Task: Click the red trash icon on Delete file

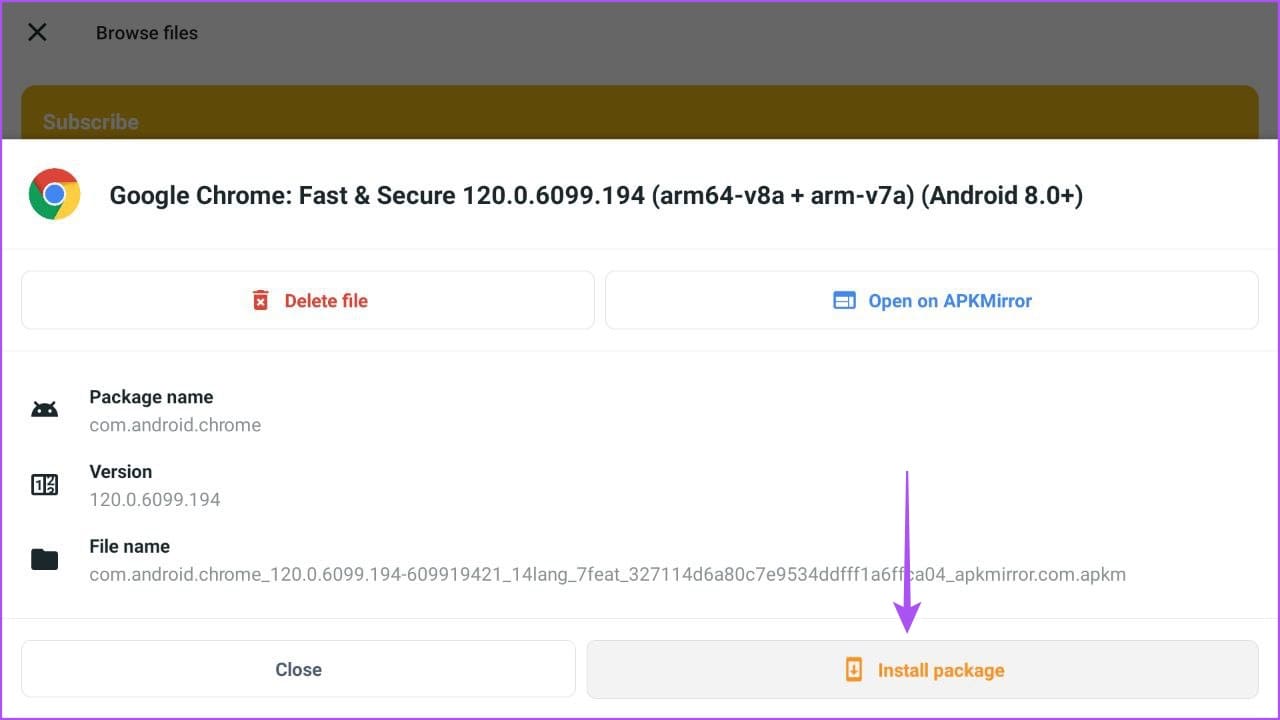Action: tap(260, 300)
